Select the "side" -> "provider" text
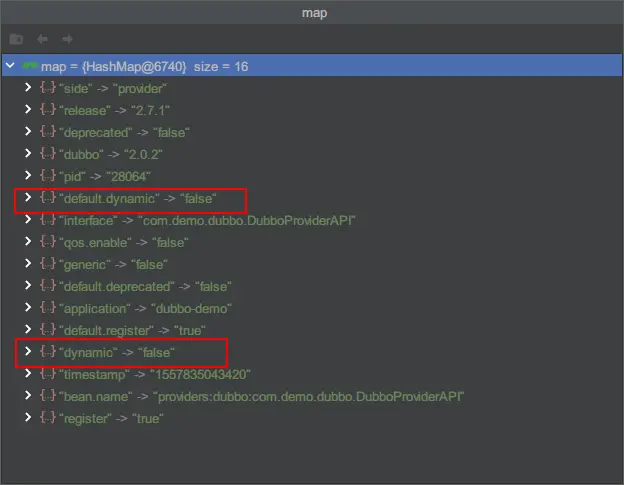Image resolution: width=624 pixels, height=485 pixels. click(x=113, y=88)
